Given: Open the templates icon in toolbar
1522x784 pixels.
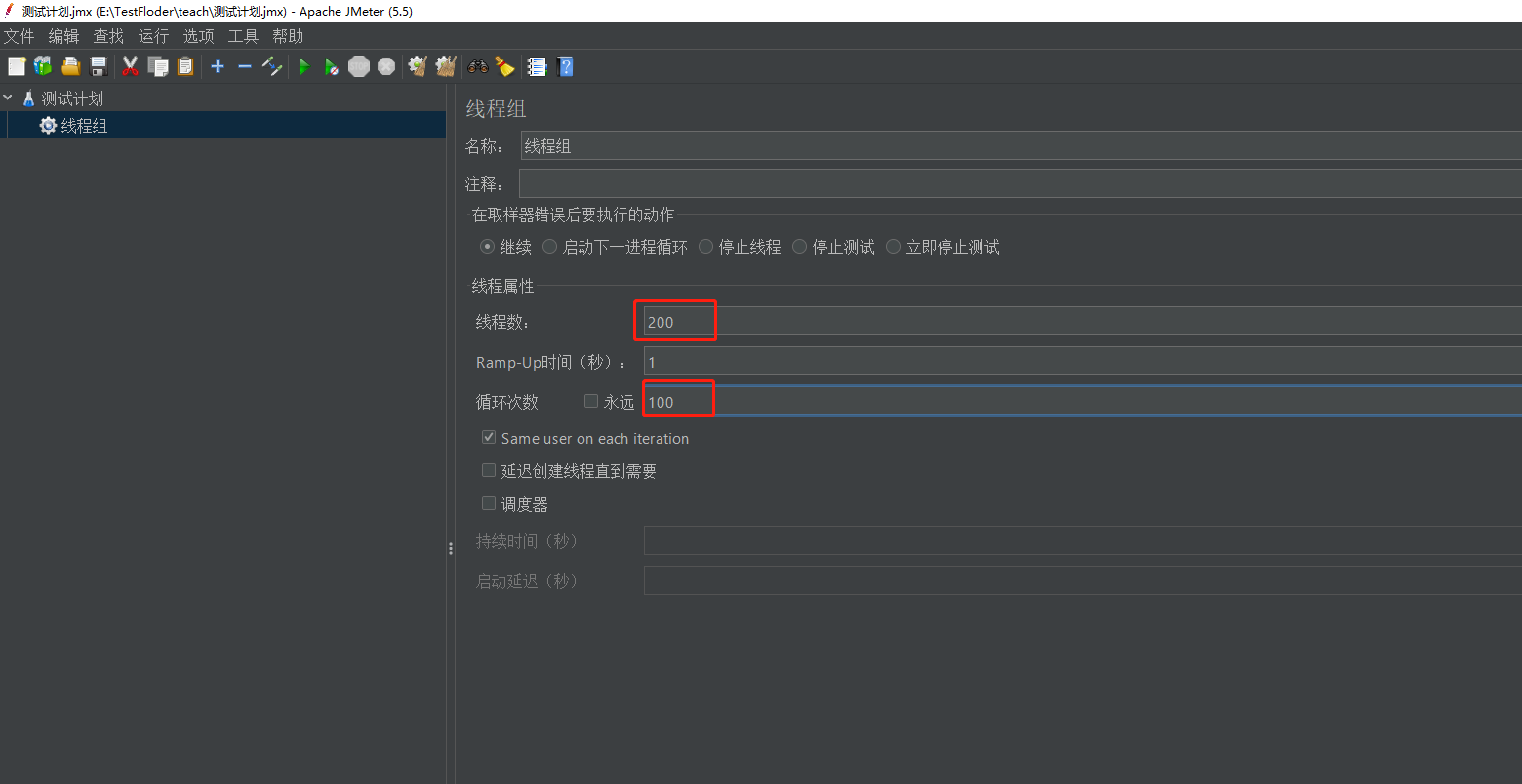Looking at the screenshot, I should click(x=43, y=66).
